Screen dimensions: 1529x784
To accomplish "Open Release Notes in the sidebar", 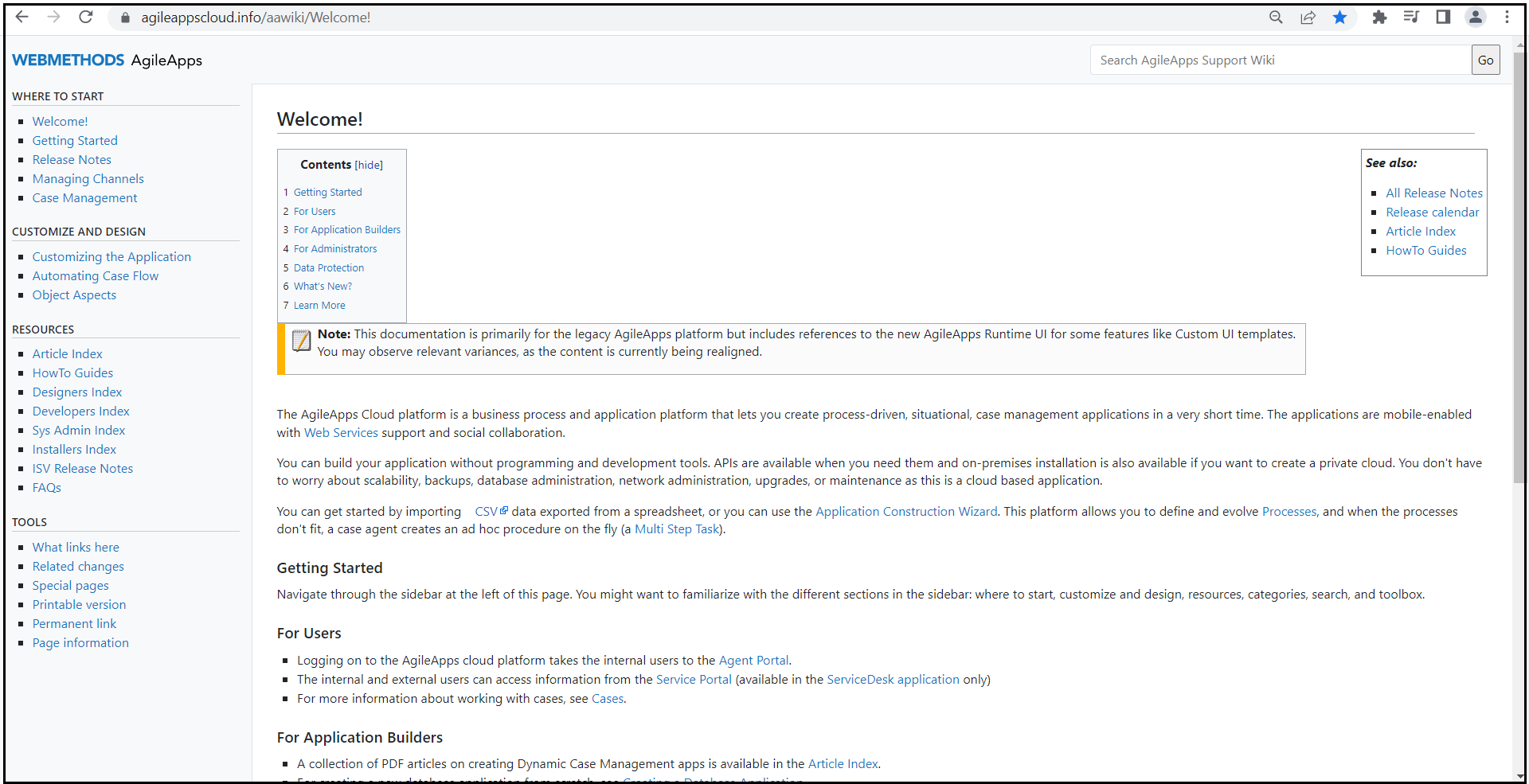I will click(x=72, y=160).
